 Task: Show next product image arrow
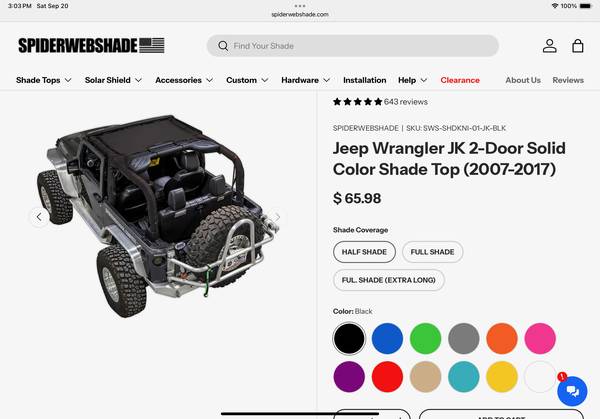click(277, 217)
